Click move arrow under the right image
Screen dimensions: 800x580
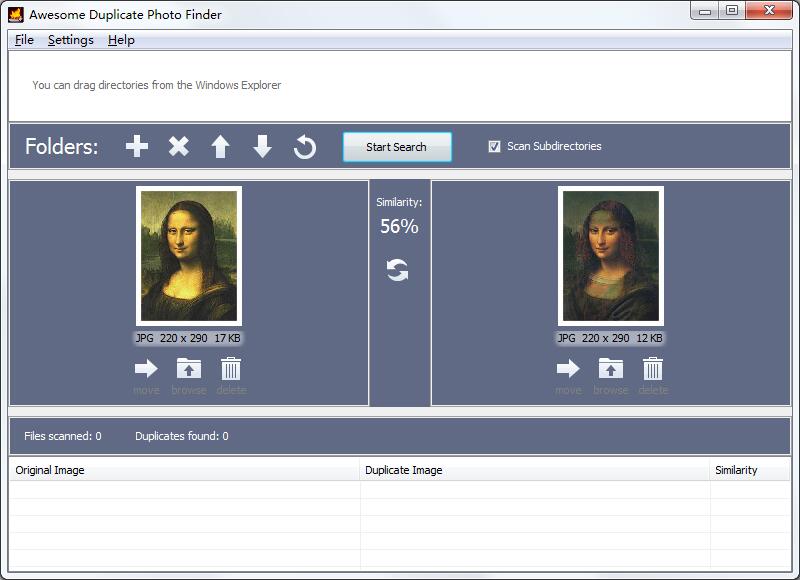pyautogui.click(x=568, y=368)
